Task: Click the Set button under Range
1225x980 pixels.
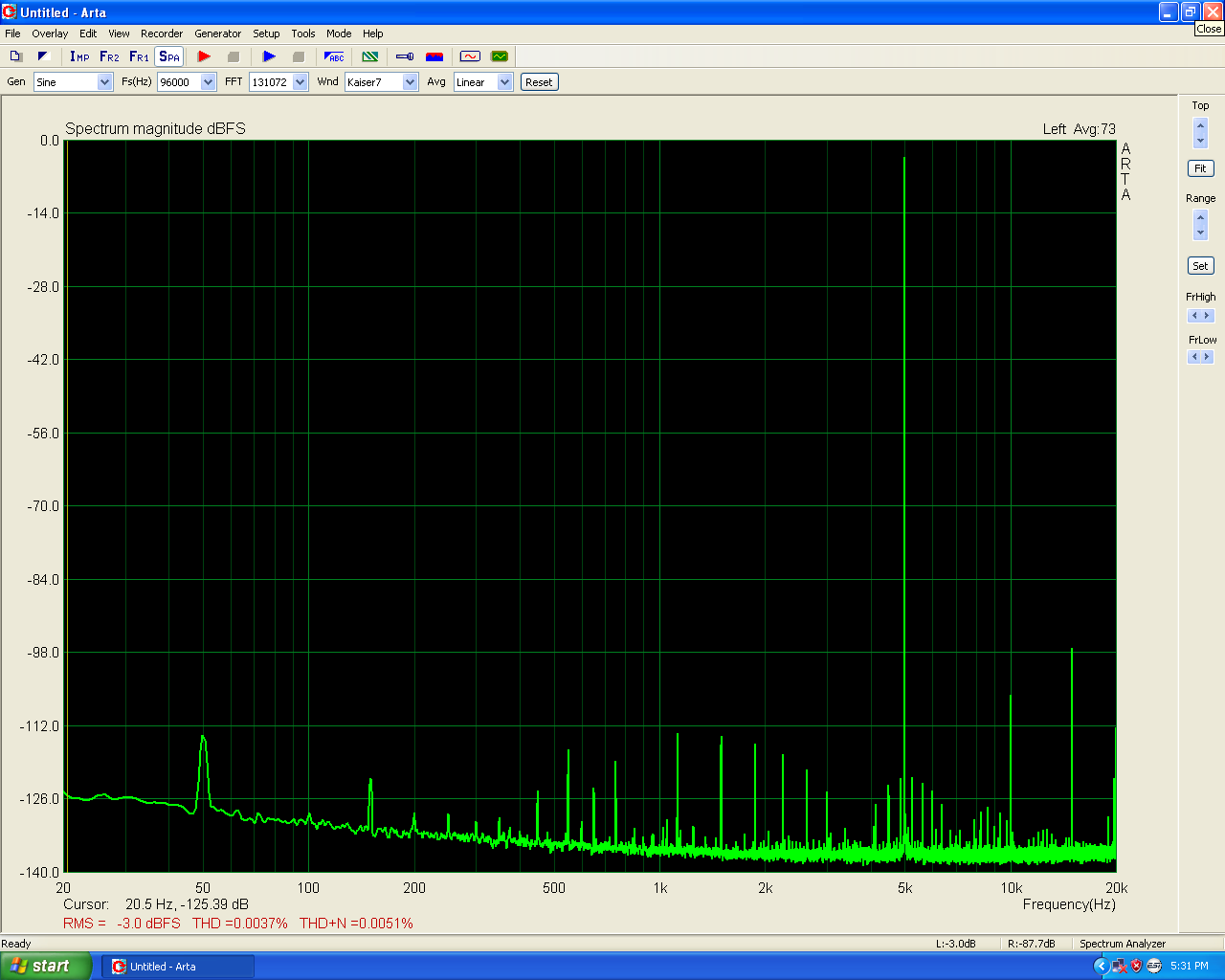Action: tap(1200, 266)
